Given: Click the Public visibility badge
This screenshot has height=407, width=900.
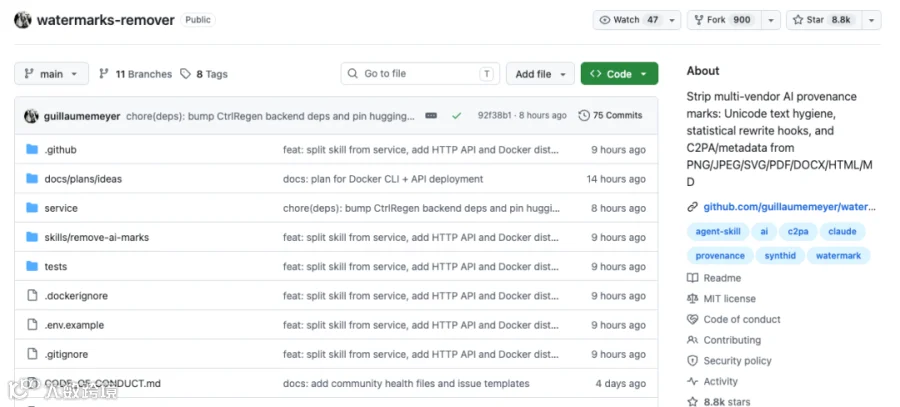Looking at the screenshot, I should point(198,20).
